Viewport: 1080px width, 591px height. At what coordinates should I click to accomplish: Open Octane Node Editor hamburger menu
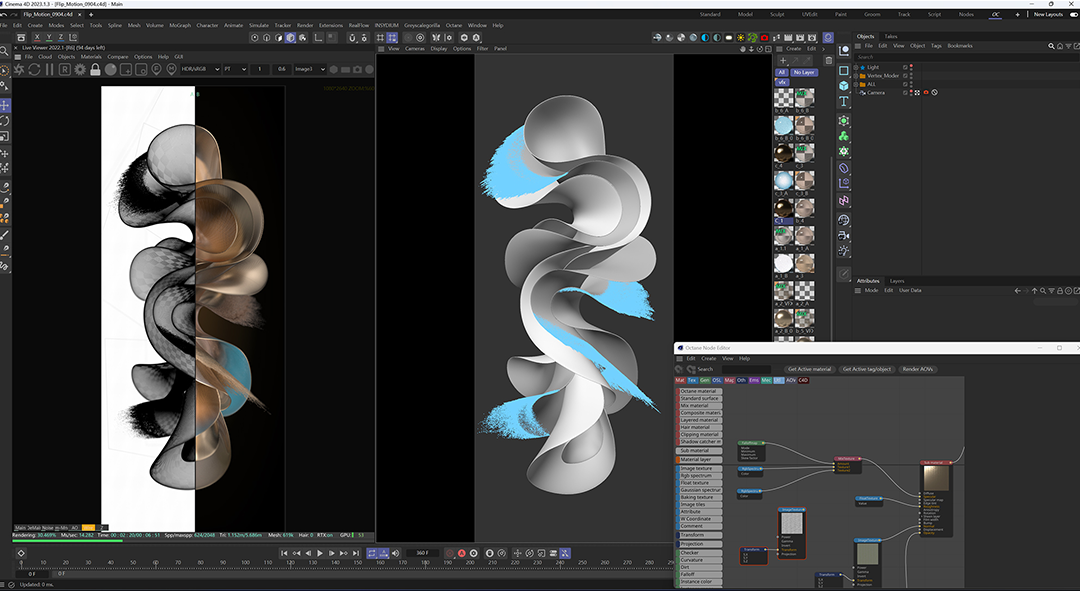point(680,359)
